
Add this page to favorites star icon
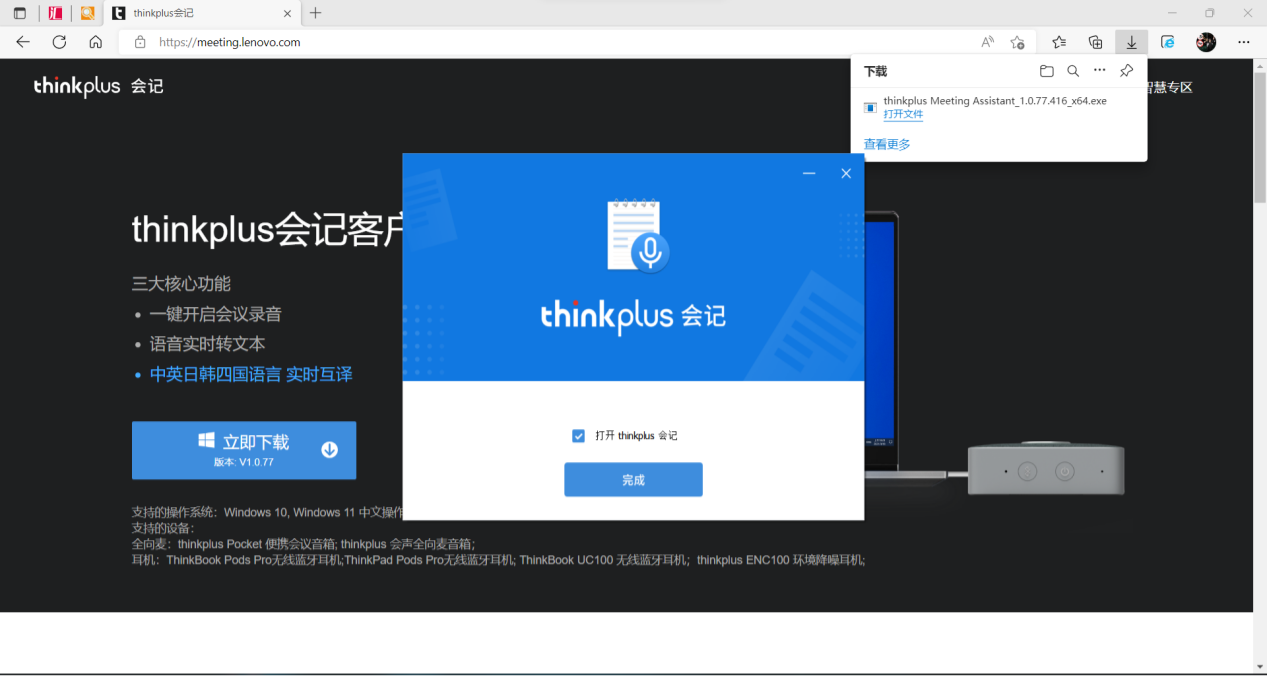(x=1017, y=42)
